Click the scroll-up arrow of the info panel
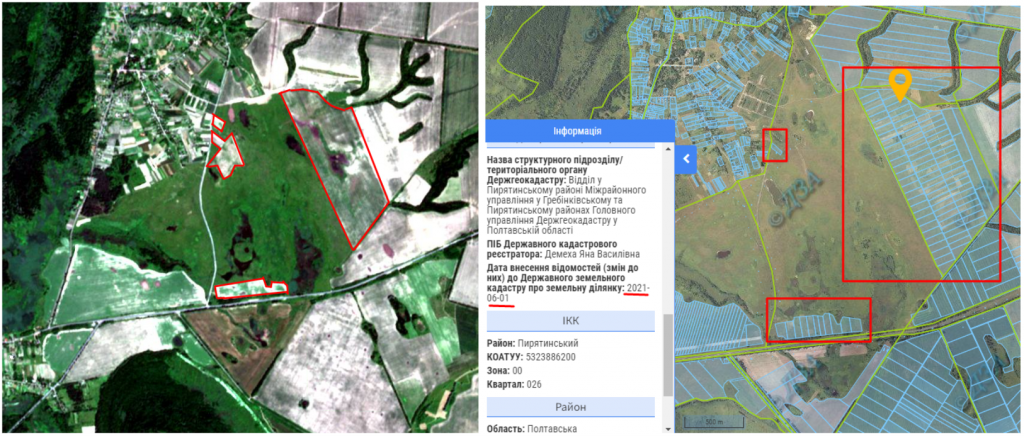 pos(668,149)
